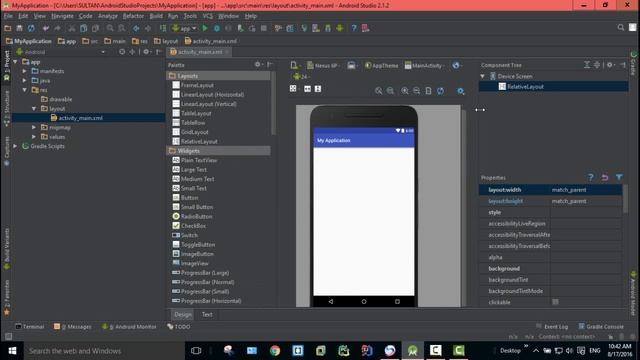This screenshot has width=640, height=360.
Task: Open the TODO tool window
Action: [x=179, y=327]
